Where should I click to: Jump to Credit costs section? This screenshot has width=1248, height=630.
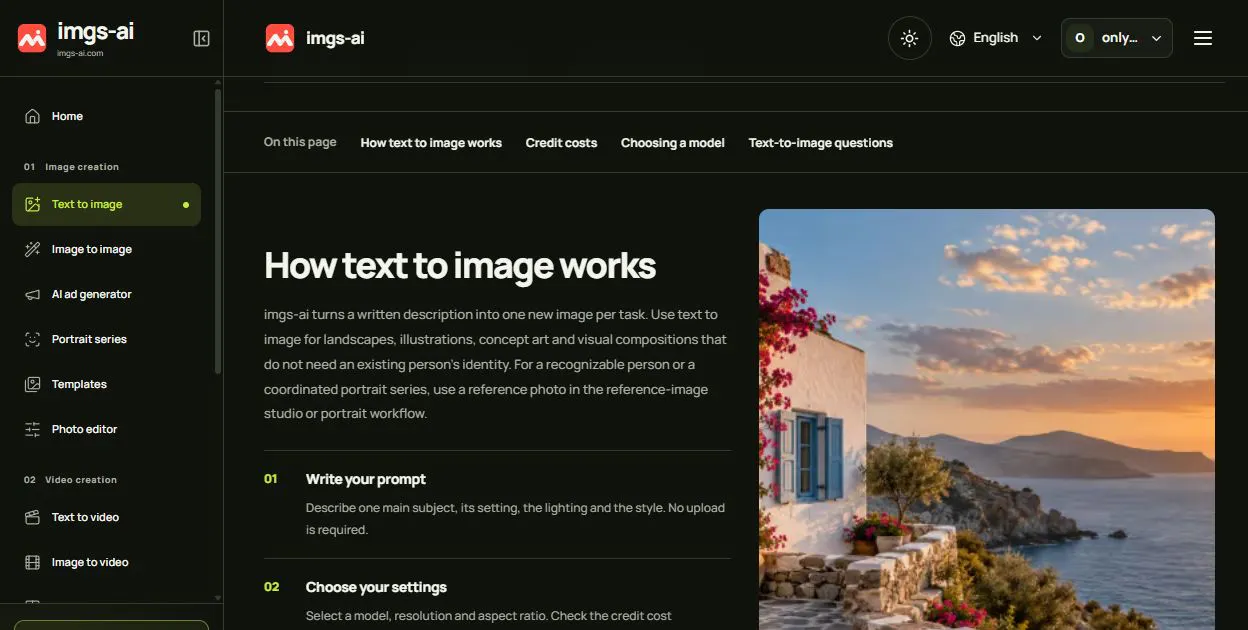click(x=561, y=143)
